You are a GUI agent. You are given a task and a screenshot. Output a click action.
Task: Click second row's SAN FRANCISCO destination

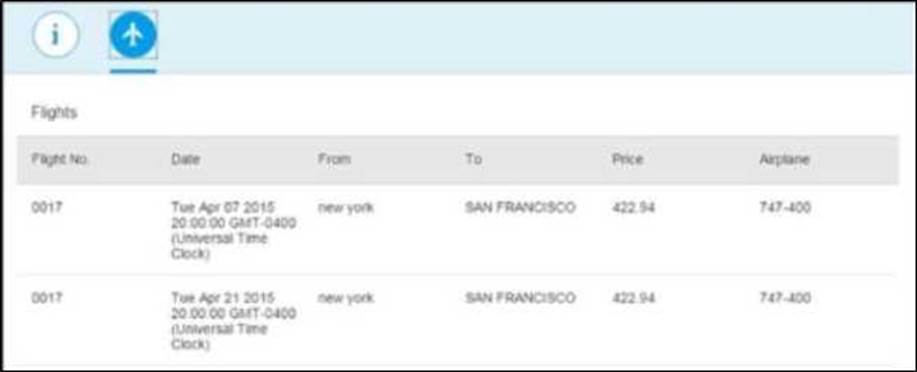[520, 298]
